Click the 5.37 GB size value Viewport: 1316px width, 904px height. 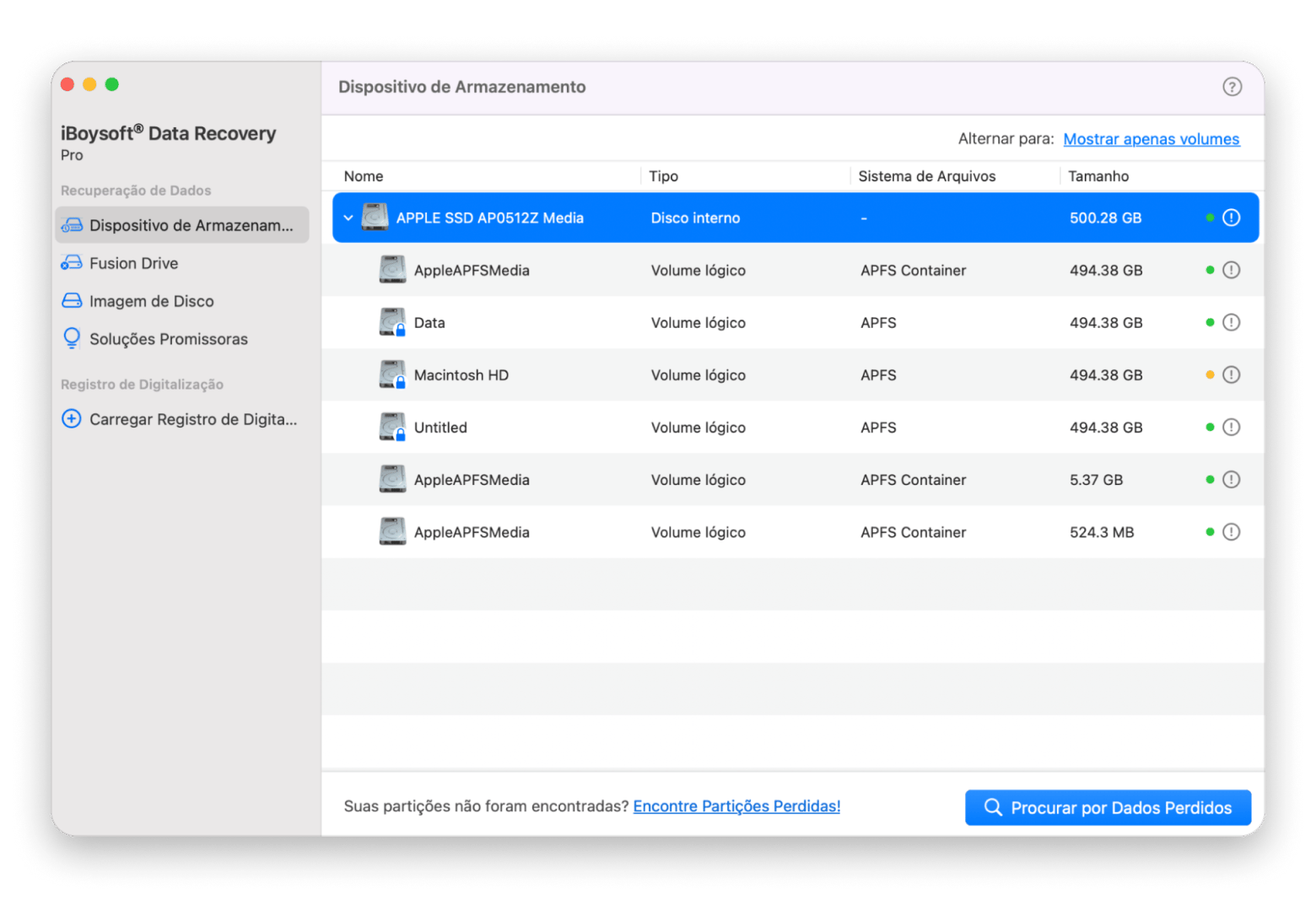pos(1096,480)
